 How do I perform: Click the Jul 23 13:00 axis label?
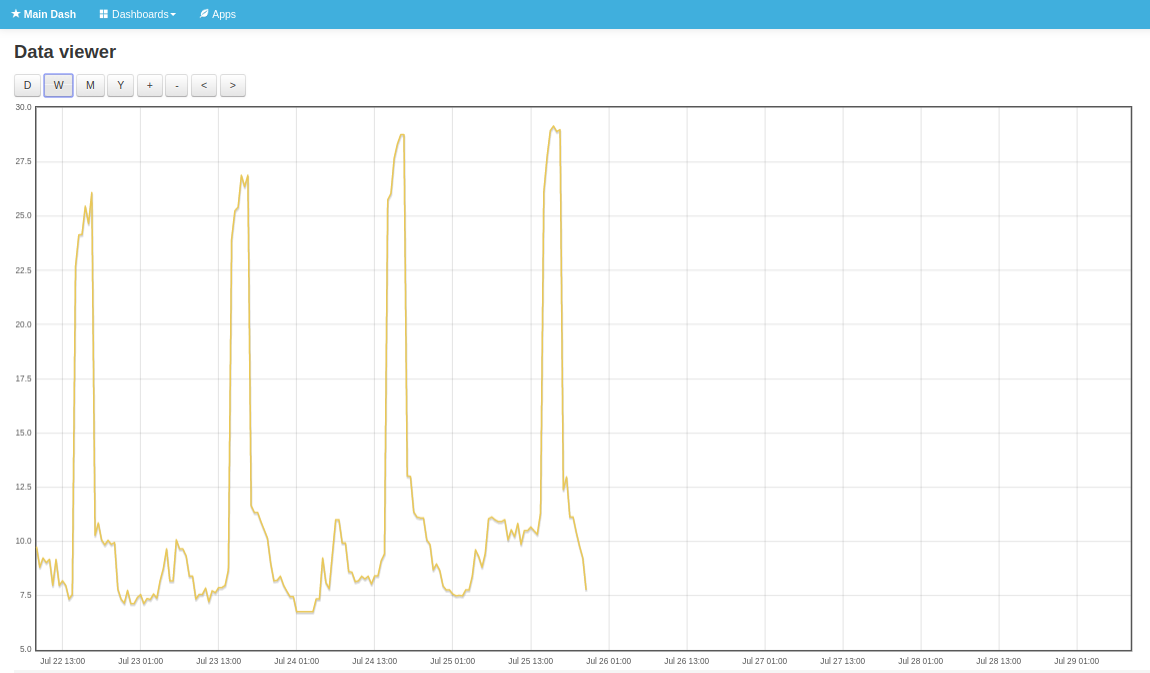coord(219,661)
